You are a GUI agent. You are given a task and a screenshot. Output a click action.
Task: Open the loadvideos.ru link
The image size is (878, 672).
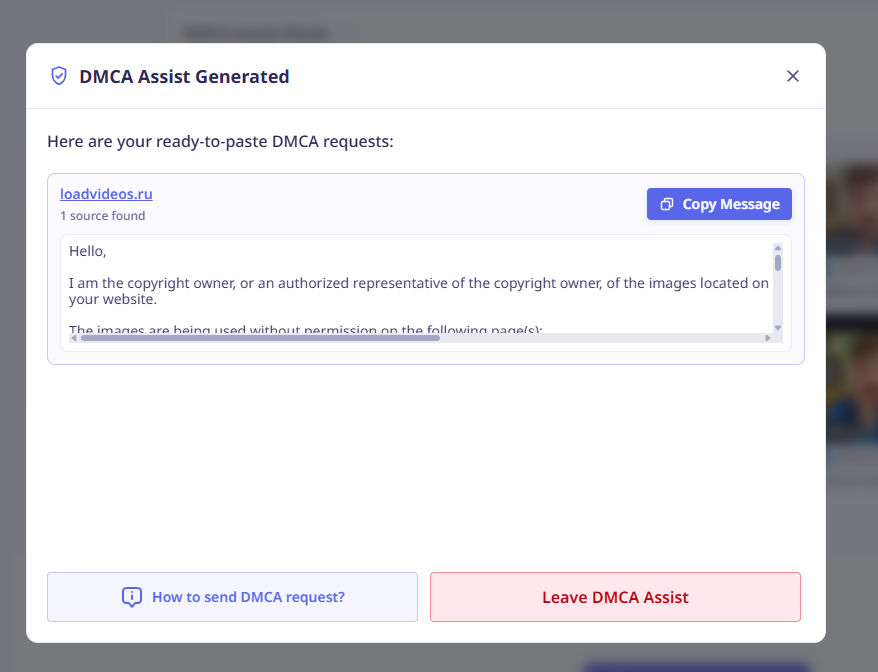(106, 194)
